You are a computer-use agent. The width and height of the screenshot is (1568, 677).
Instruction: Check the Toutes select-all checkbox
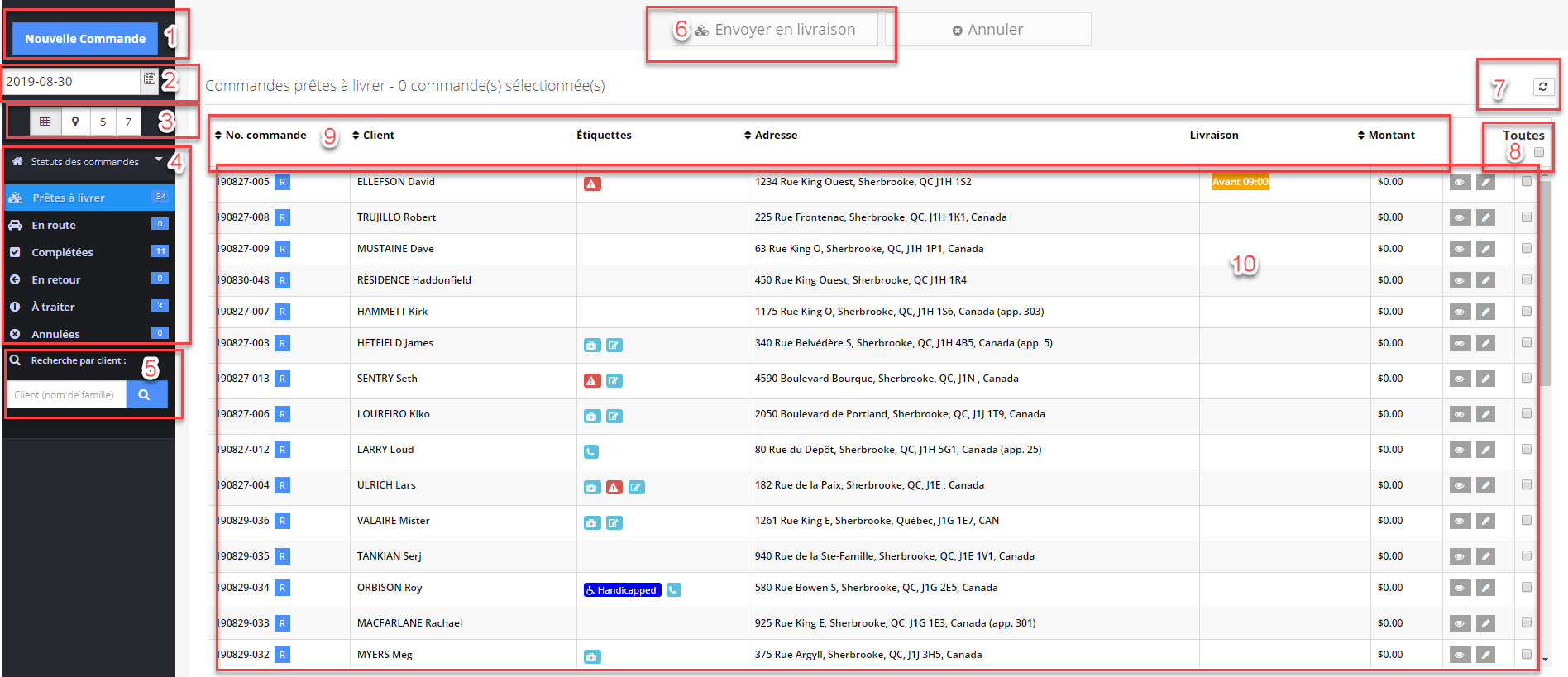(x=1539, y=152)
